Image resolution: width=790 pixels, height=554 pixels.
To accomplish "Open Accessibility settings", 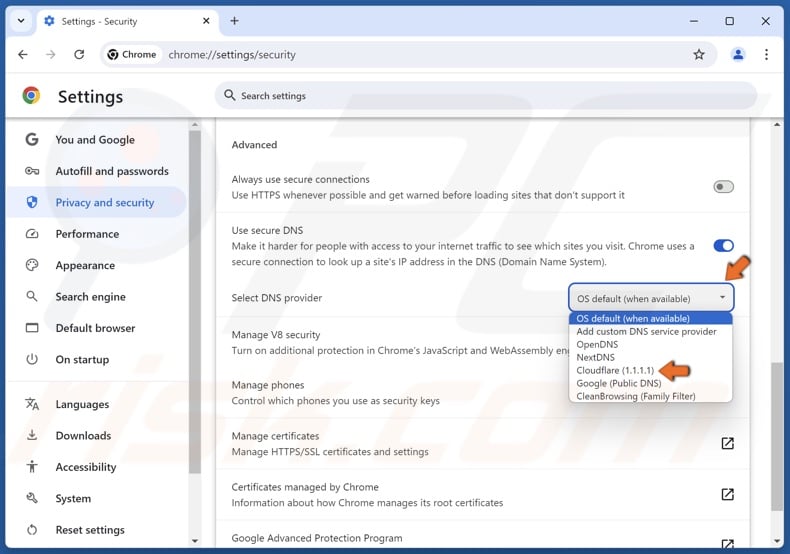I will [96, 467].
